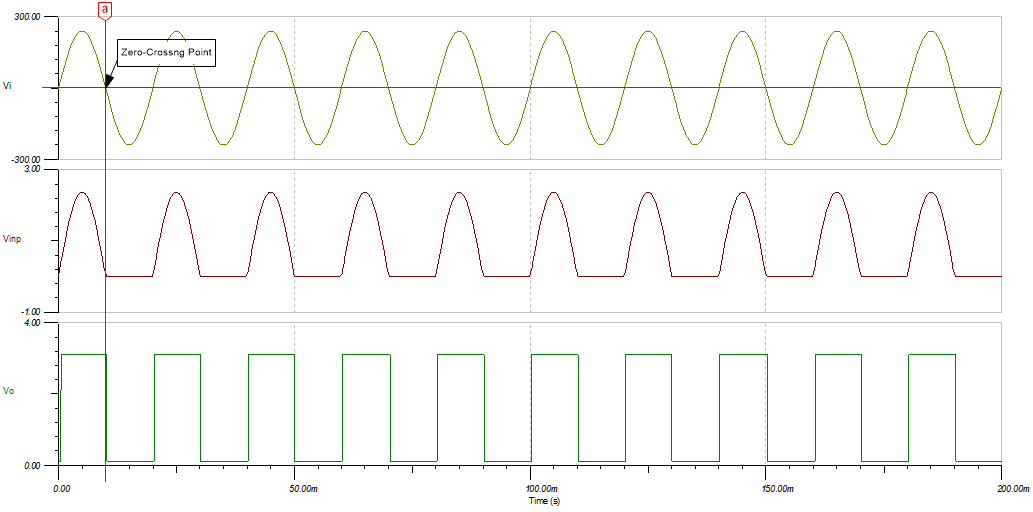Viewport: 1033px width, 512px height.
Task: Click the 200.00m time axis end label
Action: [x=1012, y=489]
